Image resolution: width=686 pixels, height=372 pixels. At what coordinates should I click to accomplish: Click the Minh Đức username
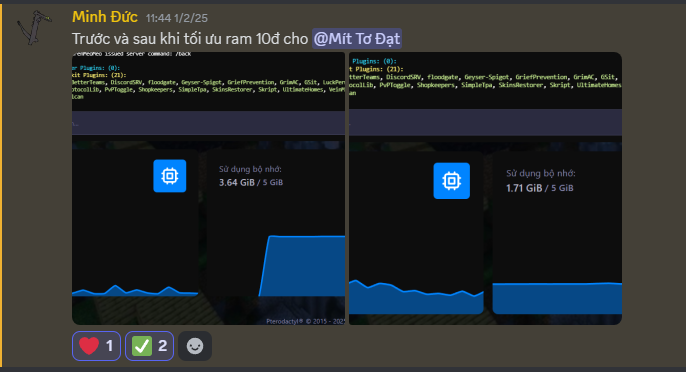[x=105, y=17]
